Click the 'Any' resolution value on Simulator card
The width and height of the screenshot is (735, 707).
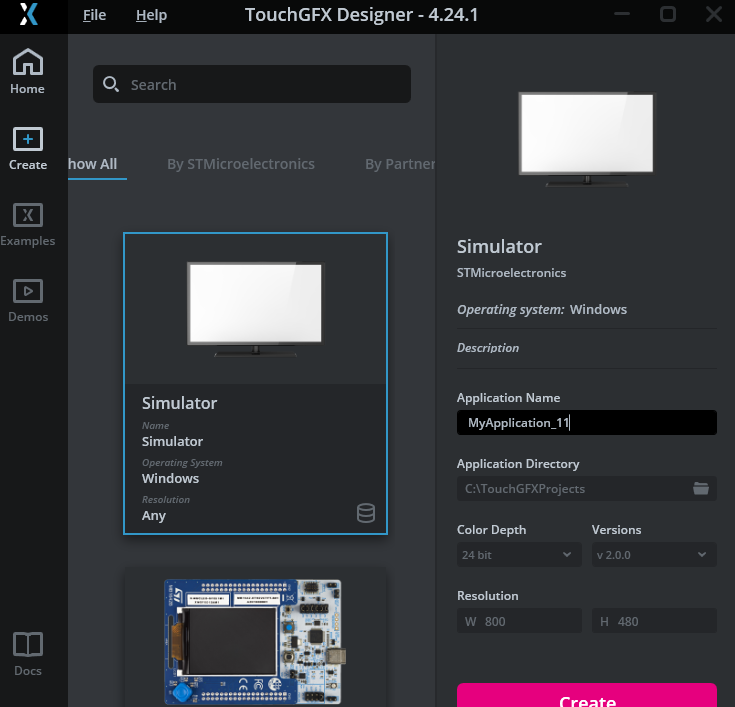(x=154, y=515)
